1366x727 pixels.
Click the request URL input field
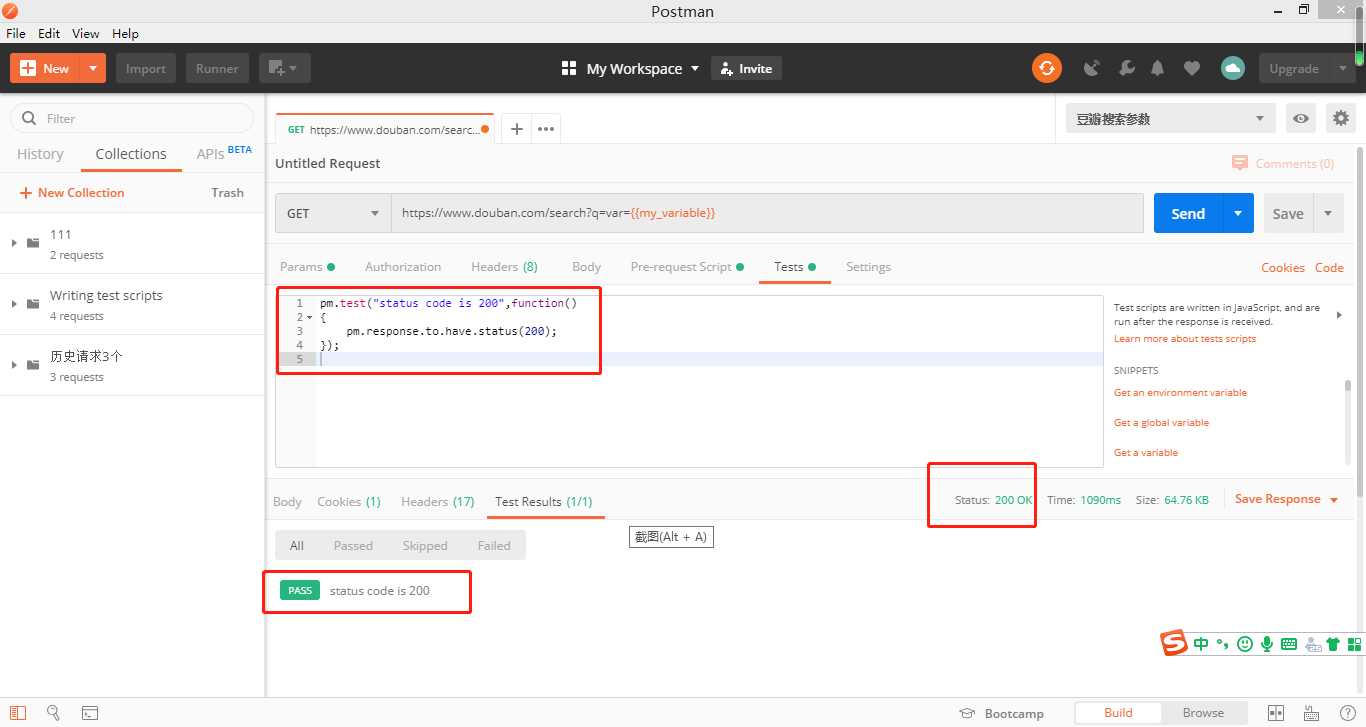click(x=767, y=213)
